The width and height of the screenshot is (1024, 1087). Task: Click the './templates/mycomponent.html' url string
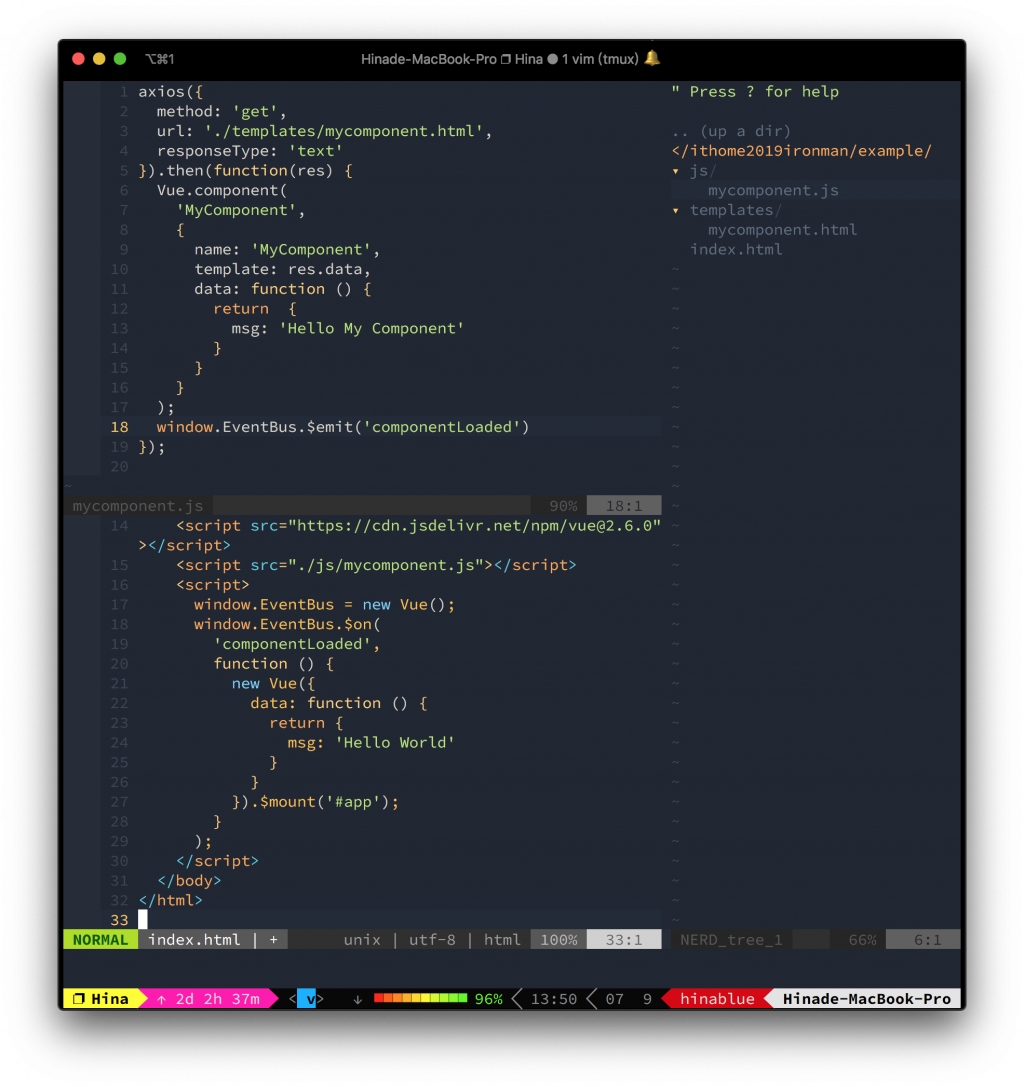(343, 131)
